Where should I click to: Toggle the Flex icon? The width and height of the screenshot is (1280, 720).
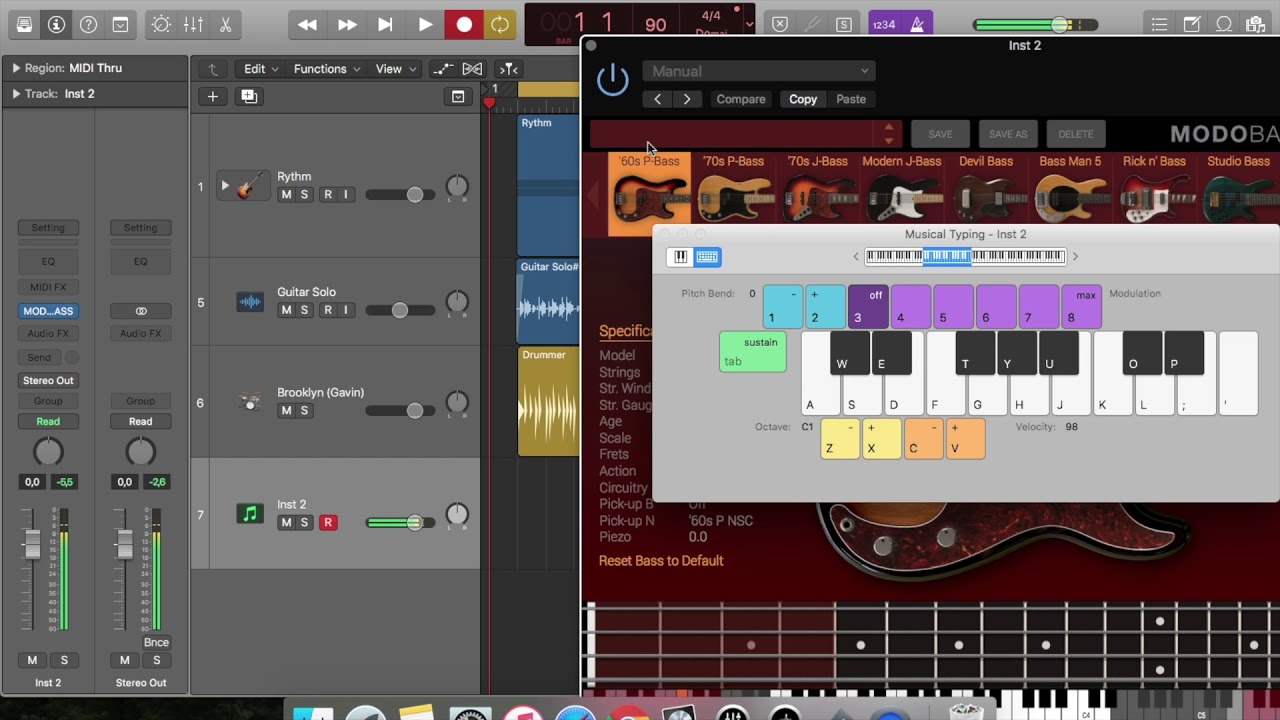click(x=472, y=69)
